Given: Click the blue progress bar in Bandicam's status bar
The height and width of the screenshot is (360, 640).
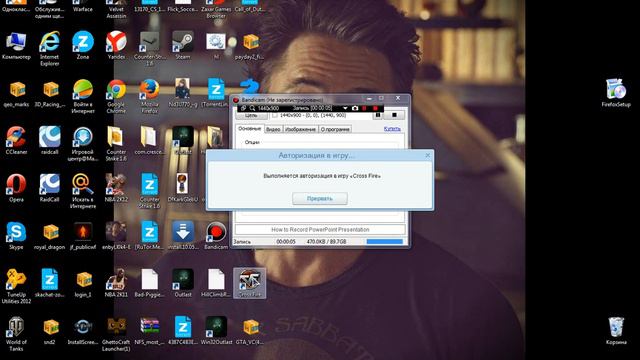Looking at the screenshot, I should pyautogui.click(x=384, y=242).
